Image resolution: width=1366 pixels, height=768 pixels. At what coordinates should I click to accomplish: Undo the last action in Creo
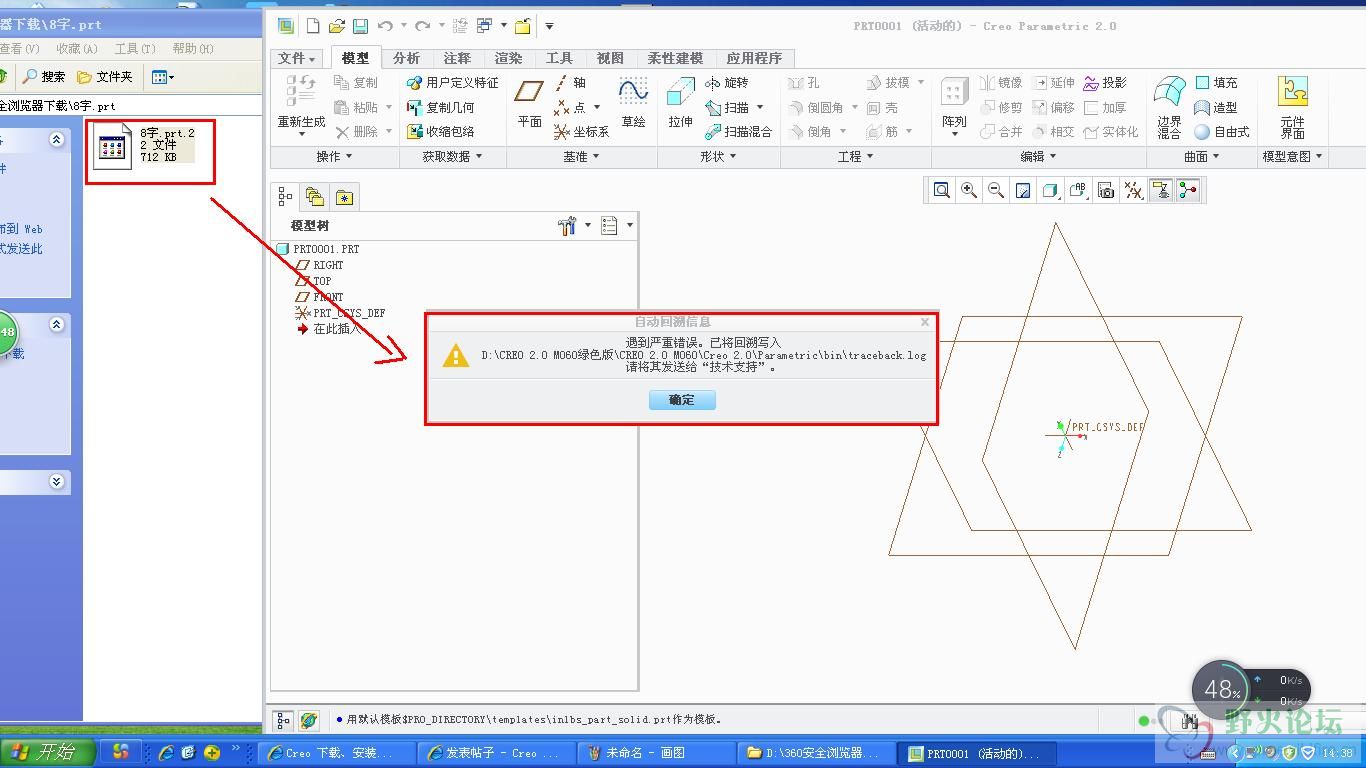tap(385, 26)
